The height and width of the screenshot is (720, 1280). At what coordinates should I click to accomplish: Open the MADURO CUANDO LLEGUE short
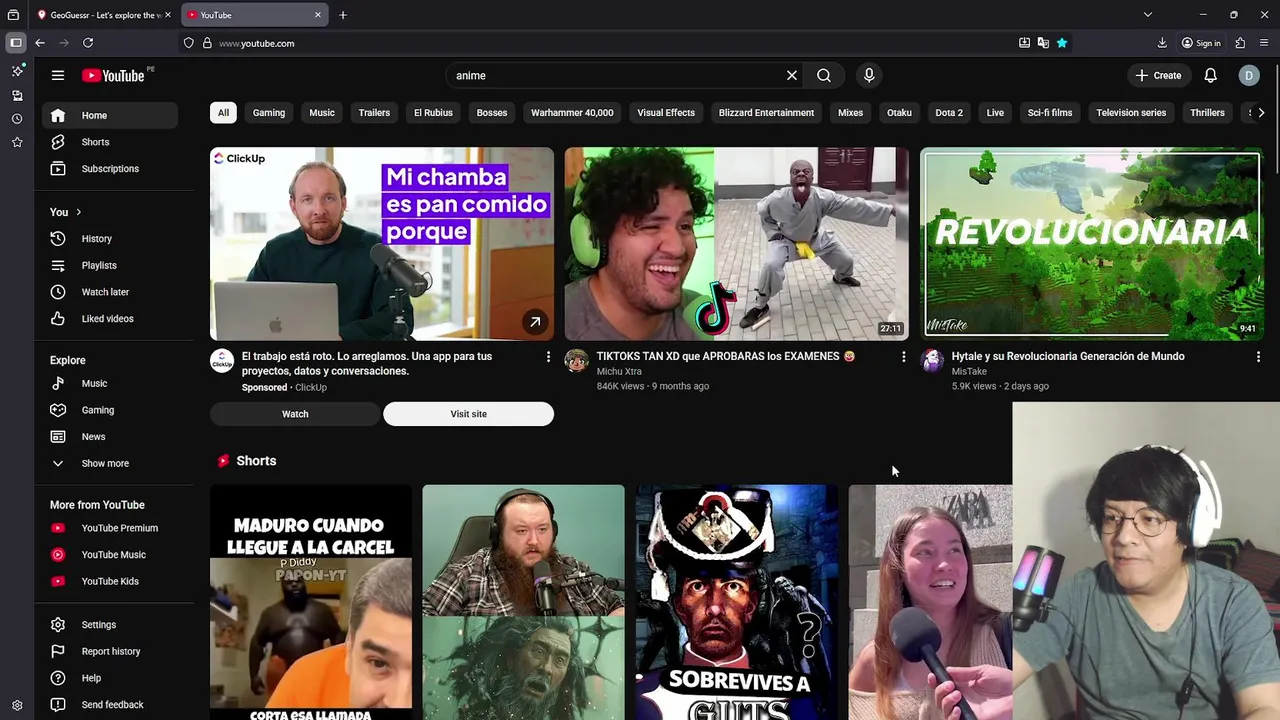pos(311,602)
